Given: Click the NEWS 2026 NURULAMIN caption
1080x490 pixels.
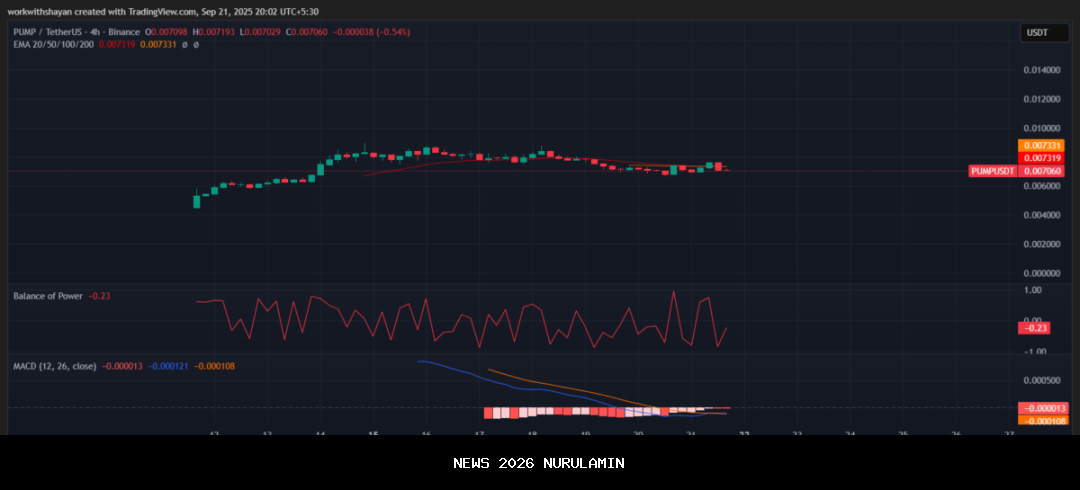Looking at the screenshot, I should click(x=539, y=463).
